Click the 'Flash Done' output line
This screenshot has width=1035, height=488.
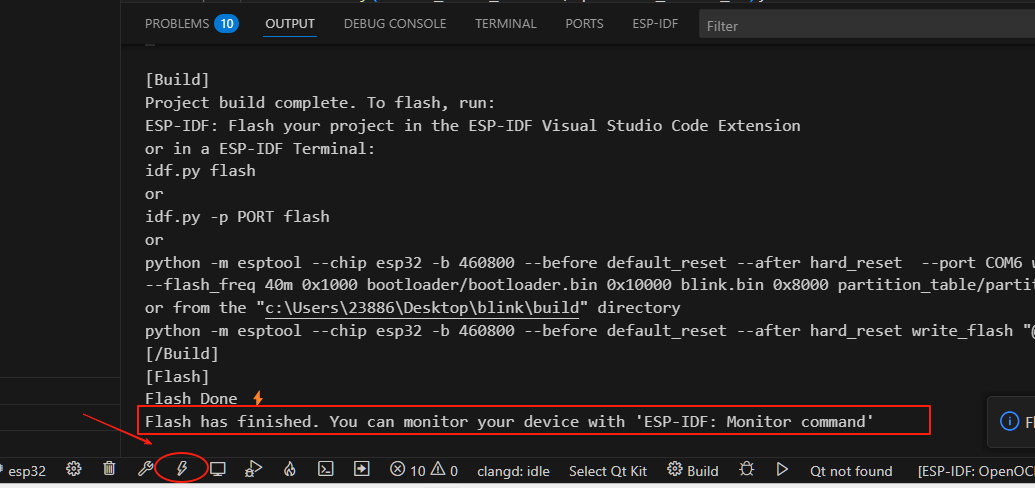204,399
